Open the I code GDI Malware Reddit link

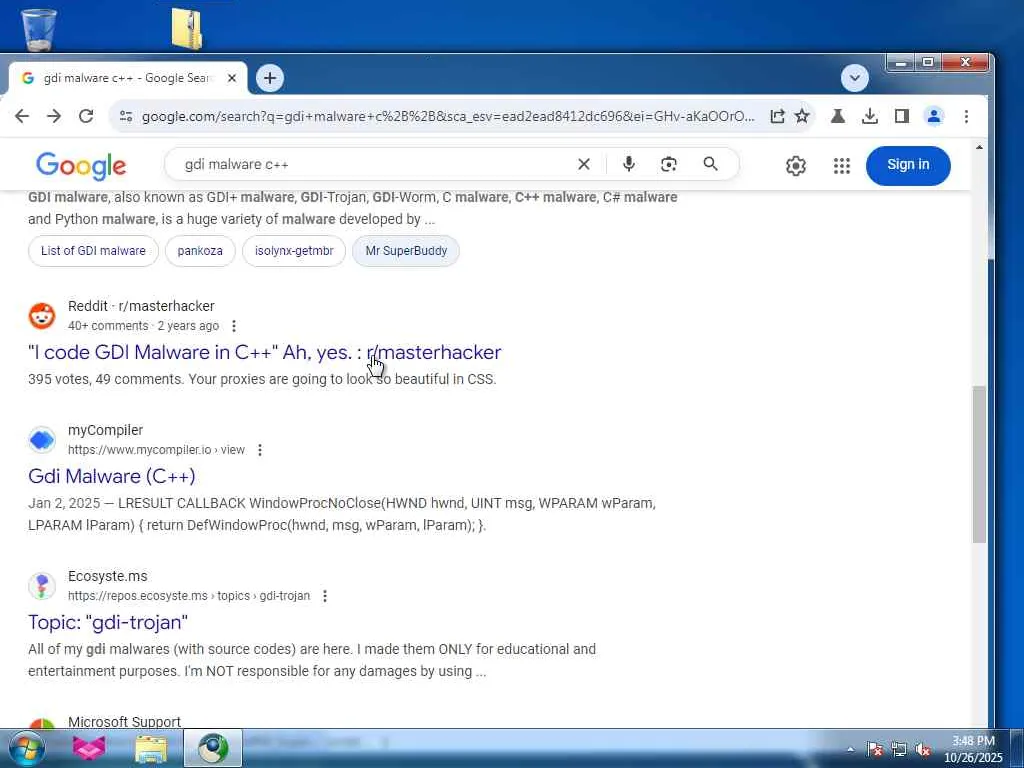coord(264,353)
